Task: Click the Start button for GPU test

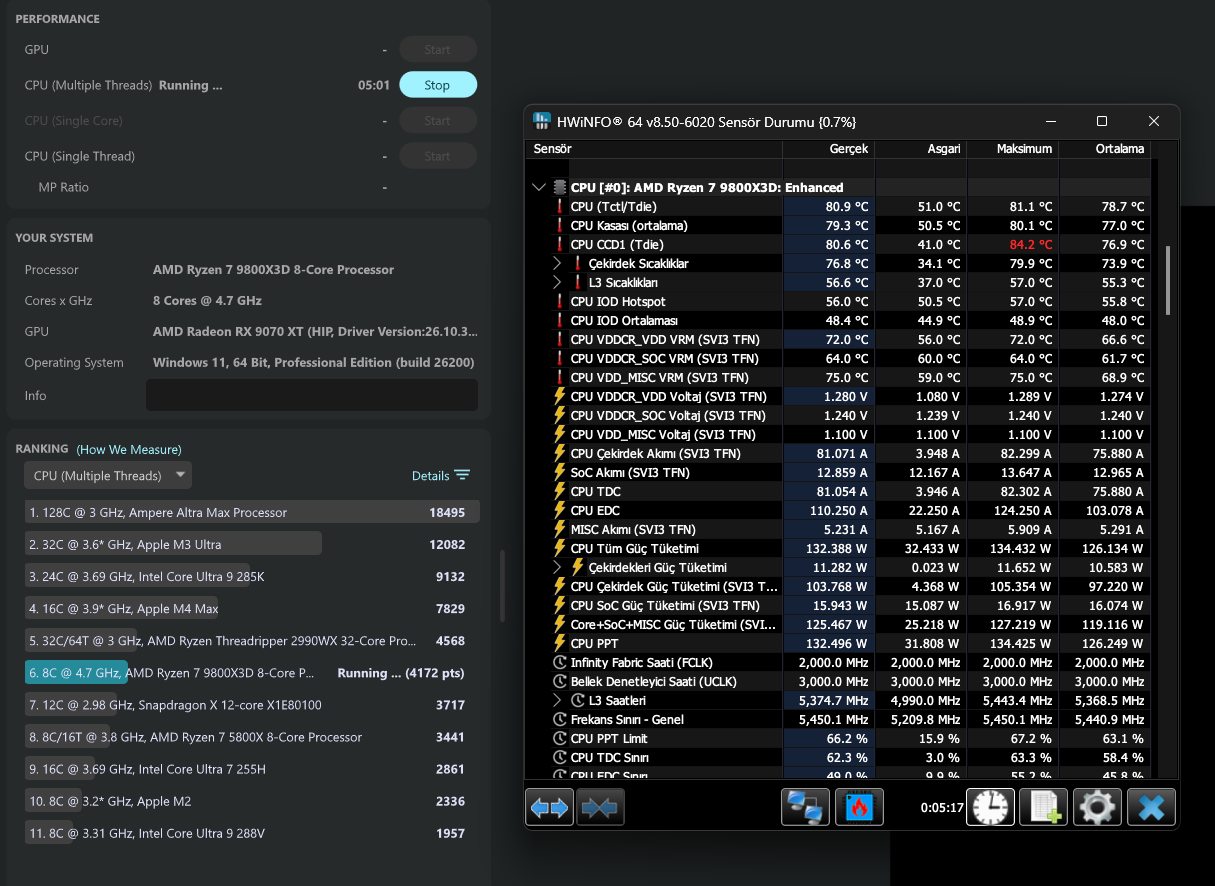Action: tap(438, 49)
